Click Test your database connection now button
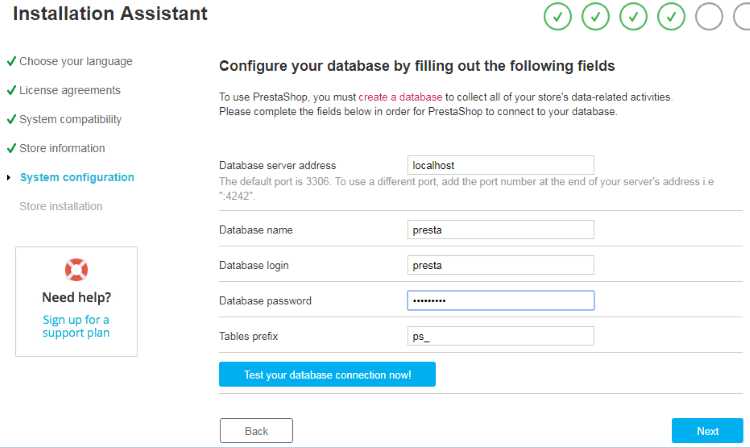The image size is (750, 448). pyautogui.click(x=327, y=374)
